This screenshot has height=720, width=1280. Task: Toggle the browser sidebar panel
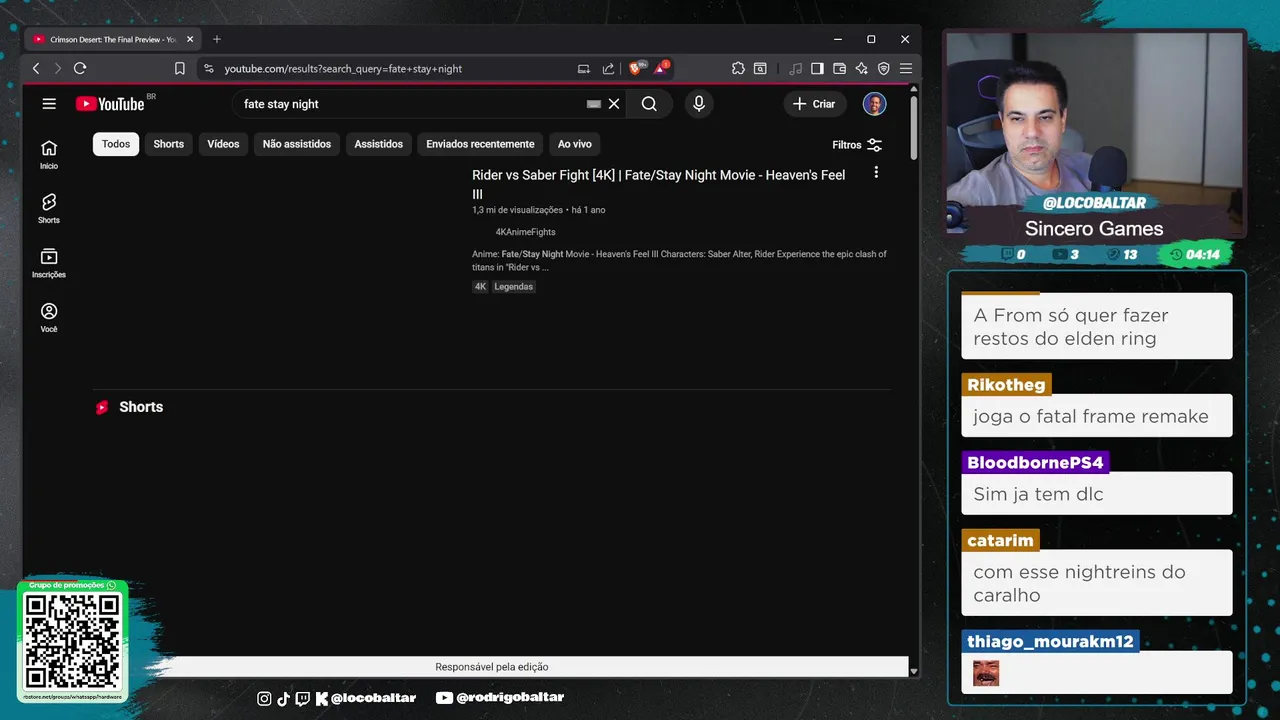[817, 68]
